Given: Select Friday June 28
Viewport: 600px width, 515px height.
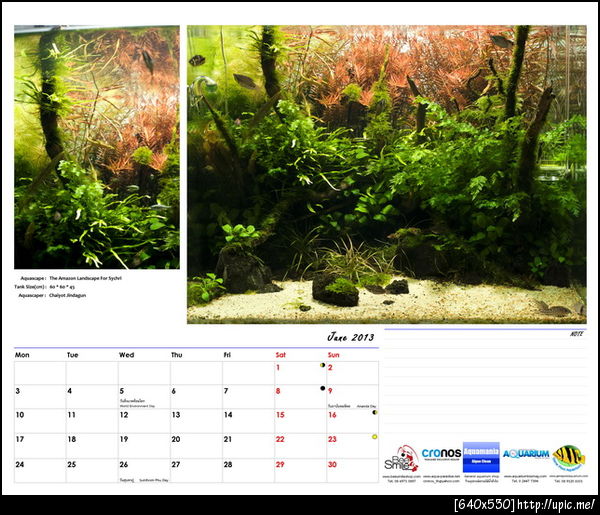Looking at the screenshot, I should pos(248,471).
